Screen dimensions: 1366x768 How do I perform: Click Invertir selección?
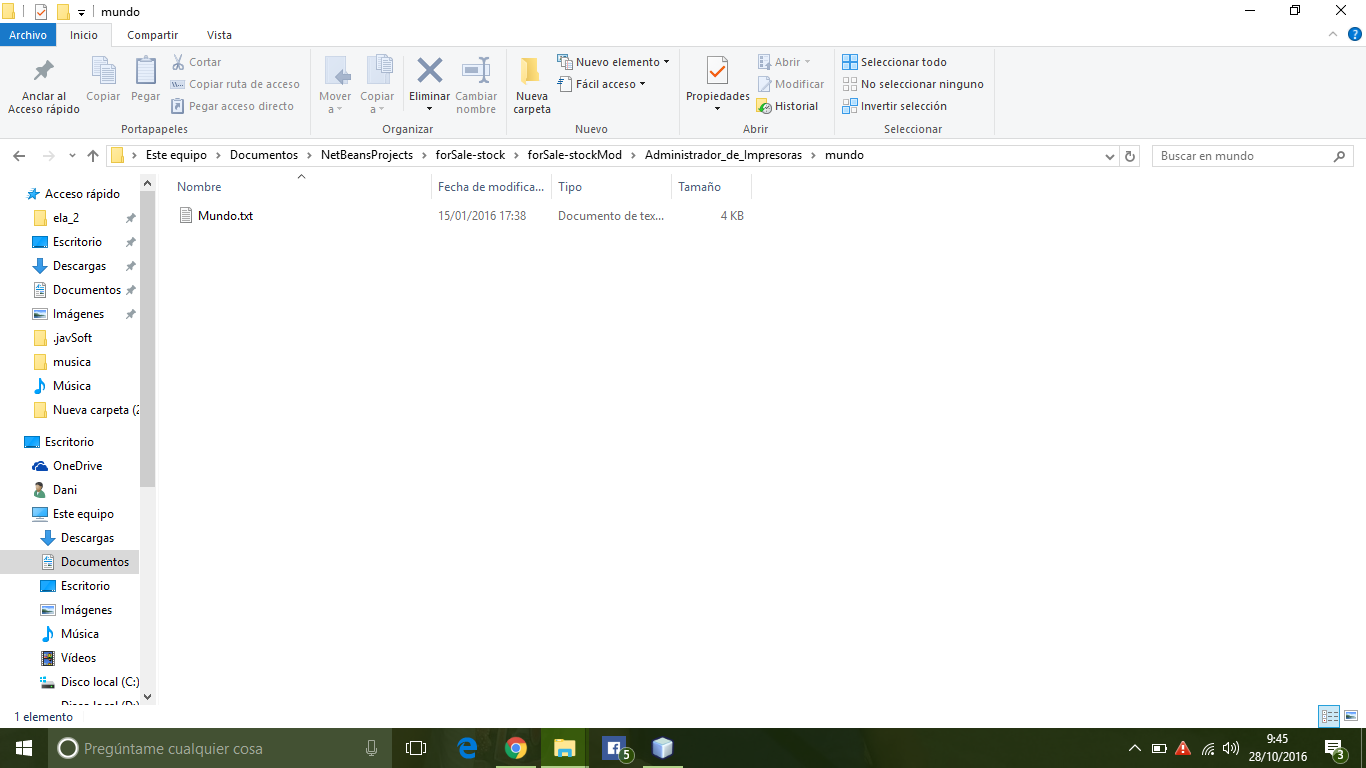pyautogui.click(x=894, y=106)
